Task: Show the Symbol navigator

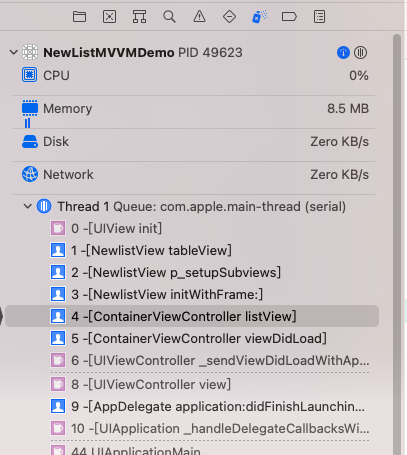Action: coord(139,16)
